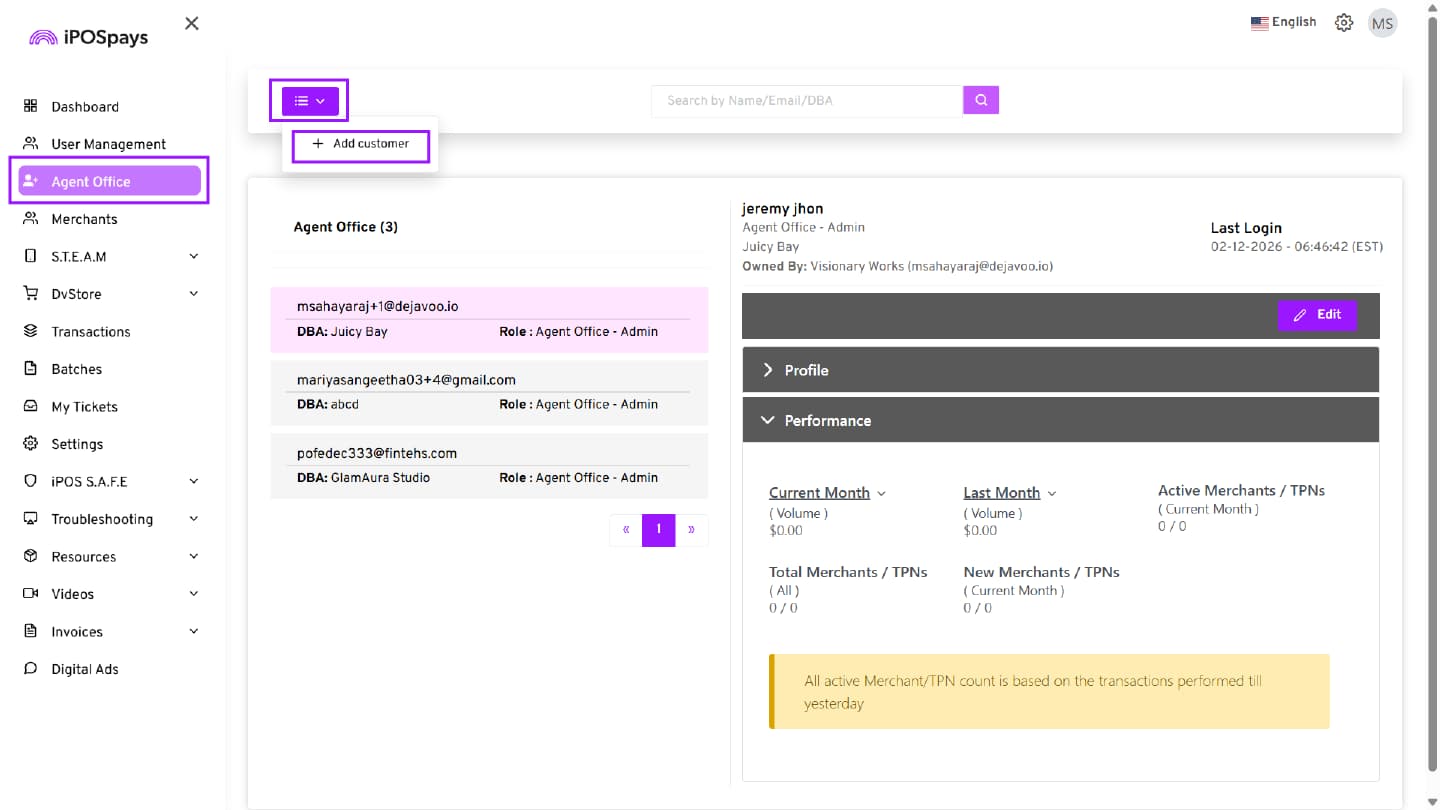1440x810 pixels.
Task: Close the sidebar with the X icon
Action: pos(192,23)
